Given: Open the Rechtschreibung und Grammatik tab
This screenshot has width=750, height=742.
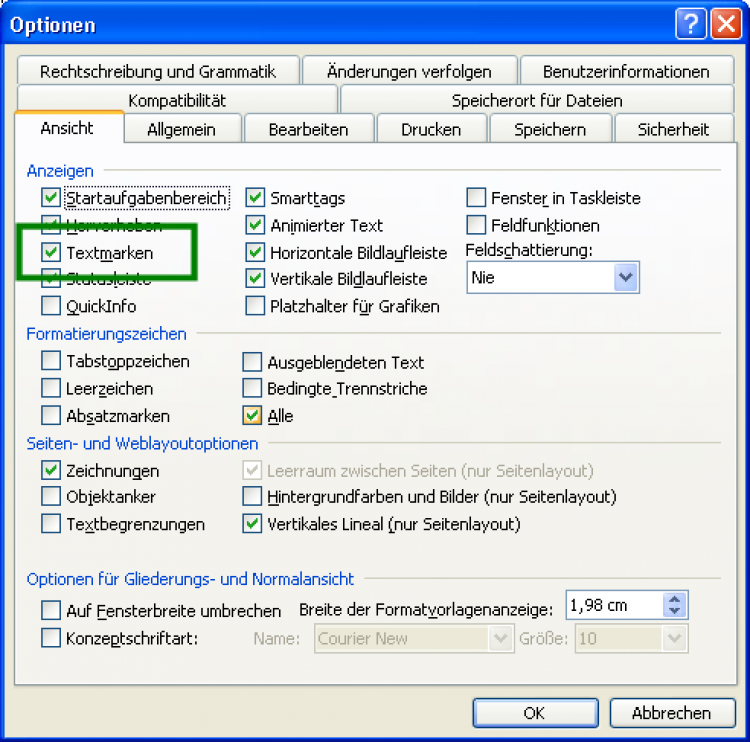Looking at the screenshot, I should pyautogui.click(x=158, y=72).
